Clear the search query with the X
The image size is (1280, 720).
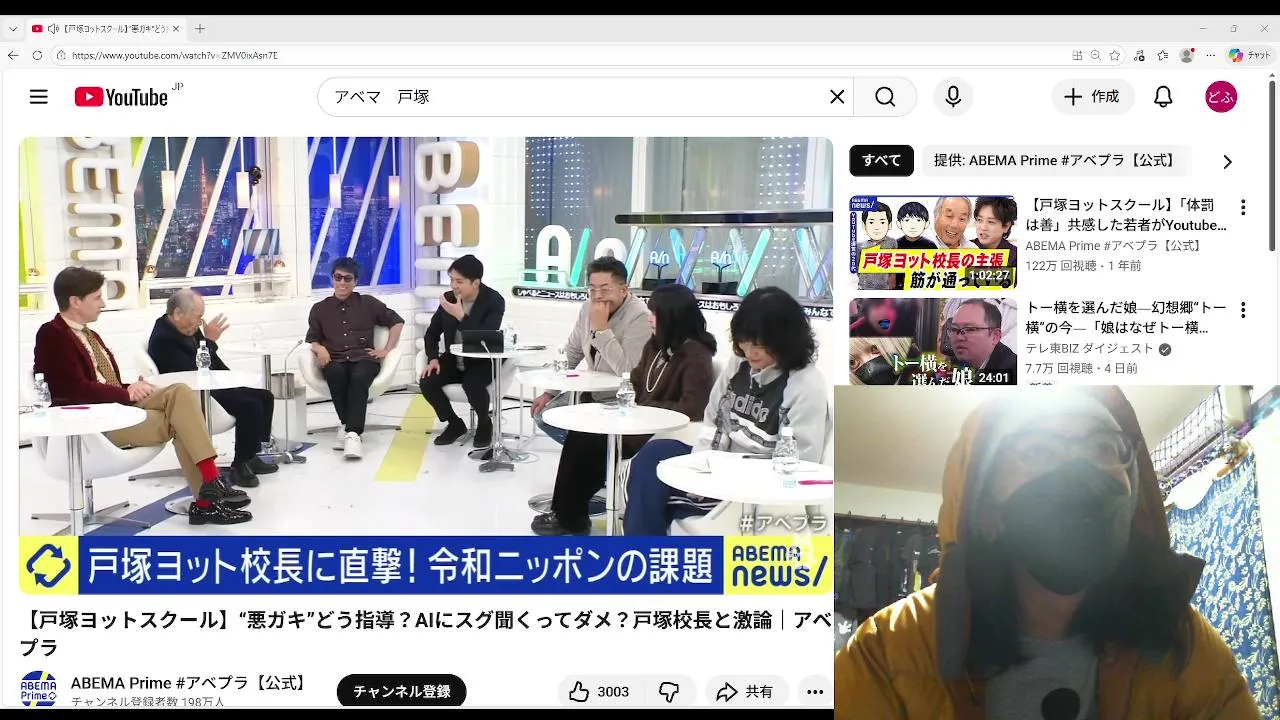click(x=837, y=97)
